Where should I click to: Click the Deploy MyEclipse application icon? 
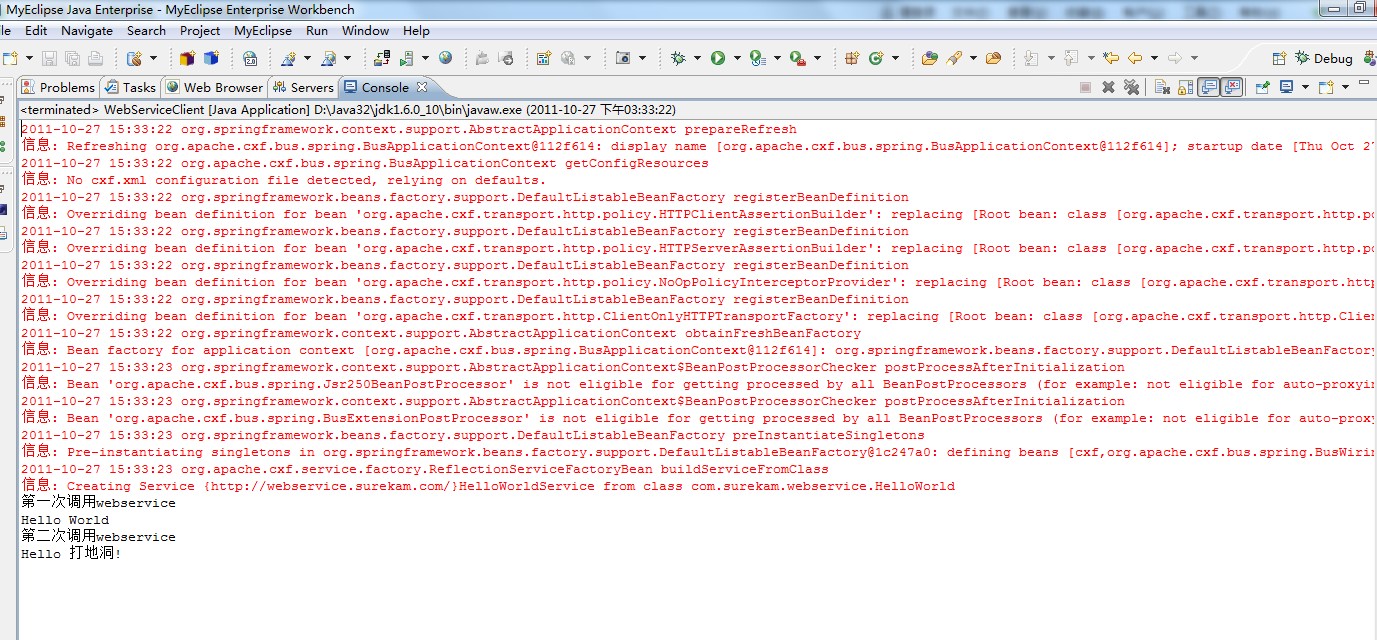(381, 58)
